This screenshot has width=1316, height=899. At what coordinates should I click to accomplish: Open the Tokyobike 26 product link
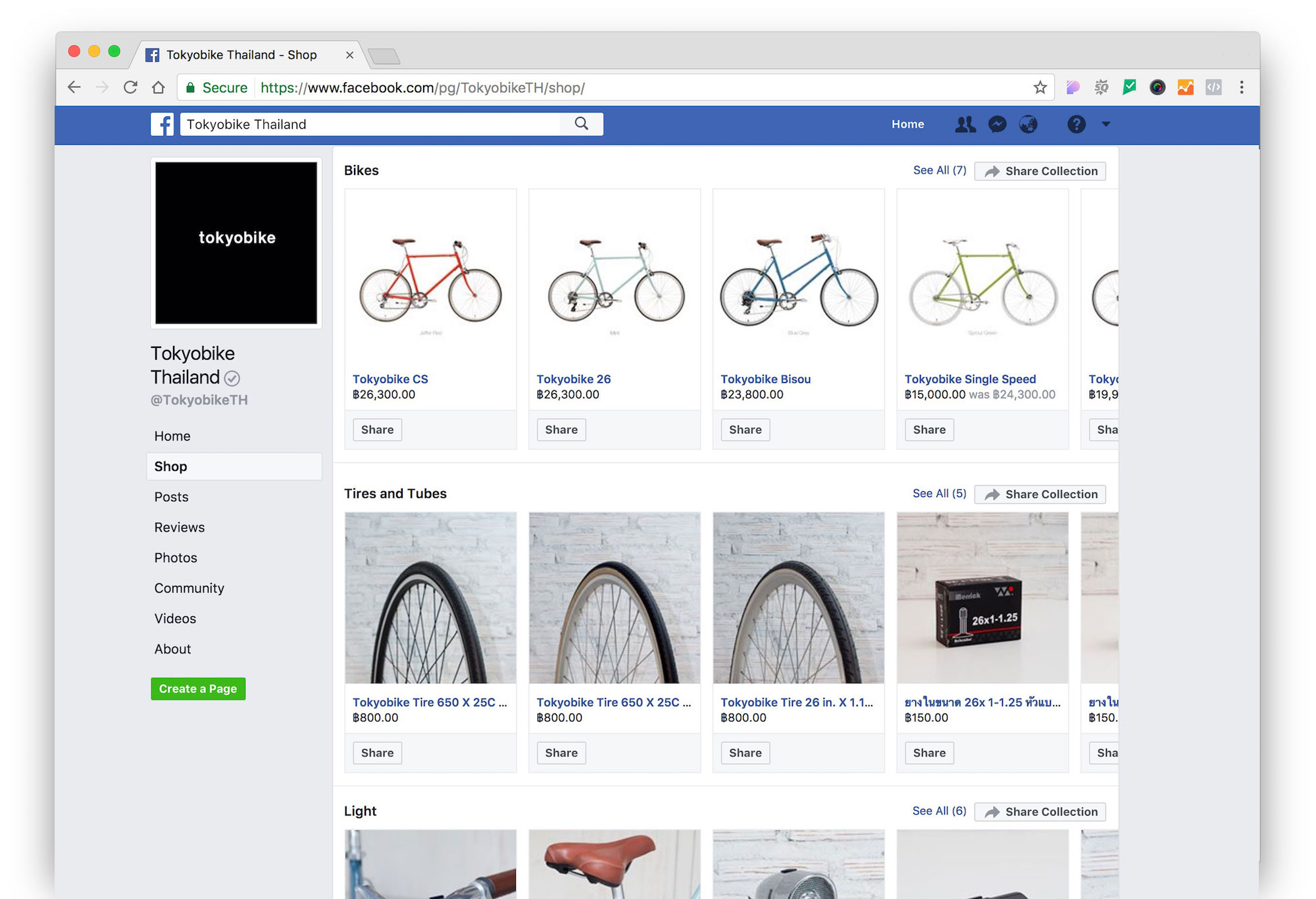574,379
